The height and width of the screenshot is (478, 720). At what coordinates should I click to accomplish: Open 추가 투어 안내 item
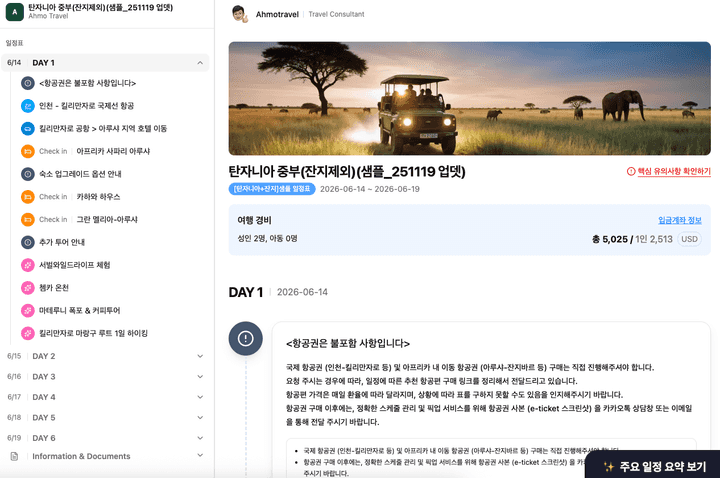(x=62, y=242)
